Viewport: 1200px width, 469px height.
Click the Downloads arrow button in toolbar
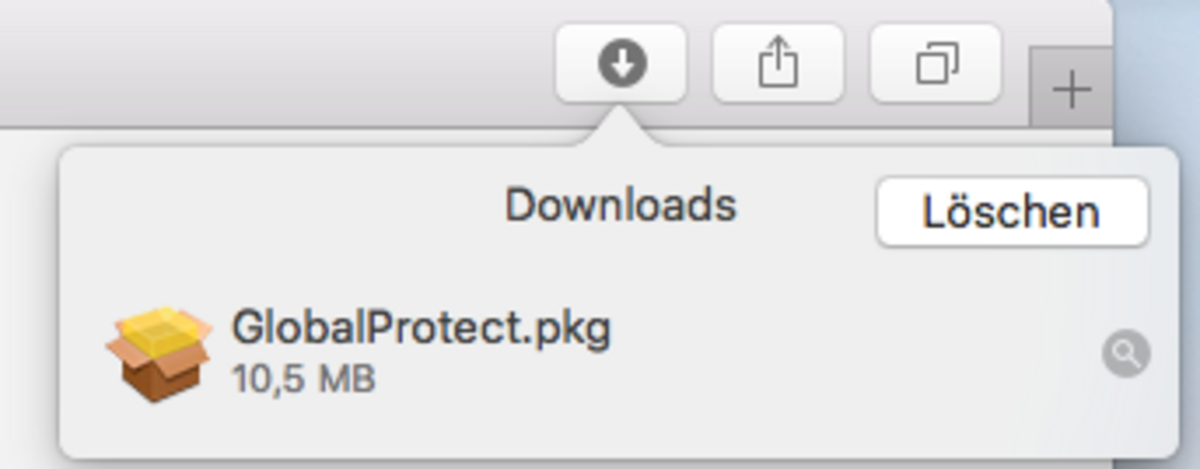(621, 64)
